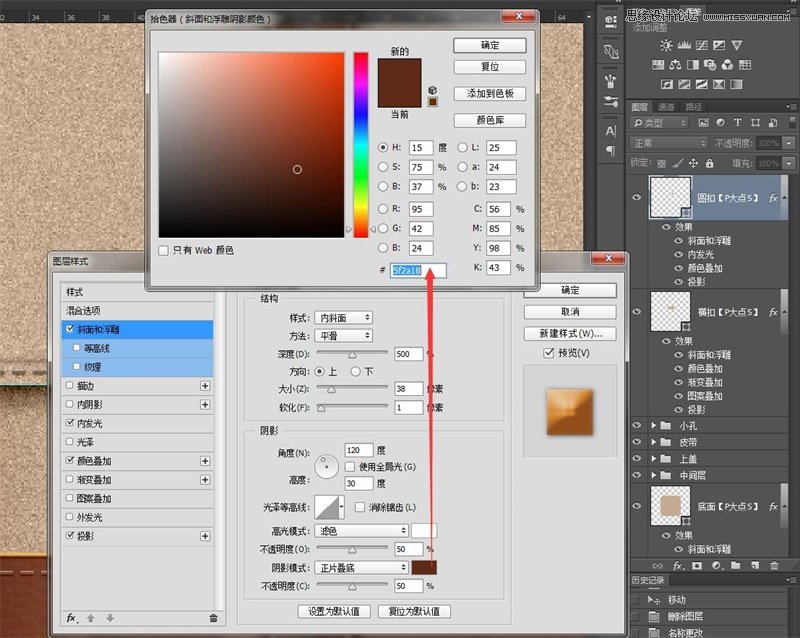Switch to the 通道 tab
Image resolution: width=800 pixels, height=638 pixels.
(x=666, y=107)
